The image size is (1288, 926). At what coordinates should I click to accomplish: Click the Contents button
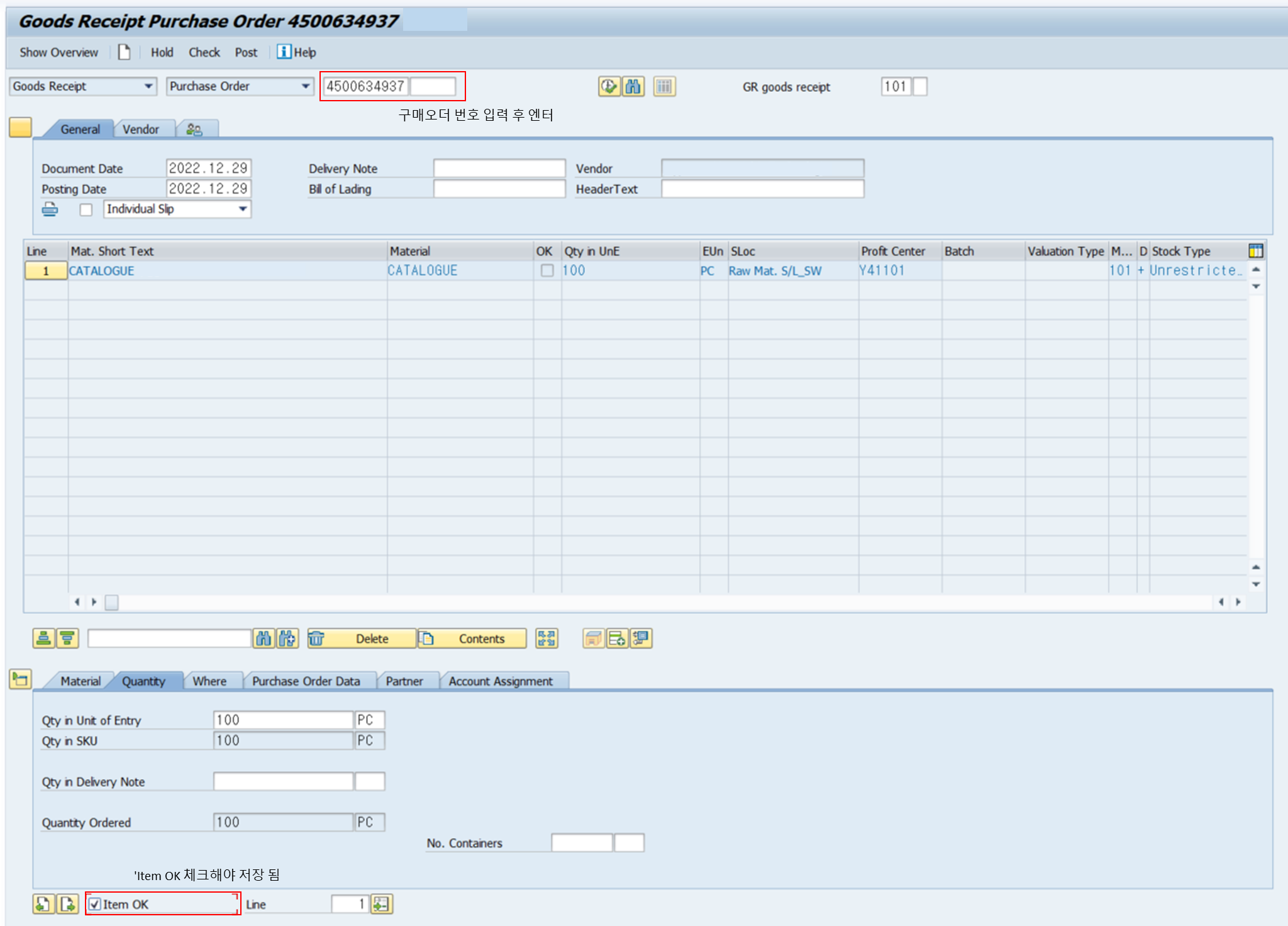(481, 639)
